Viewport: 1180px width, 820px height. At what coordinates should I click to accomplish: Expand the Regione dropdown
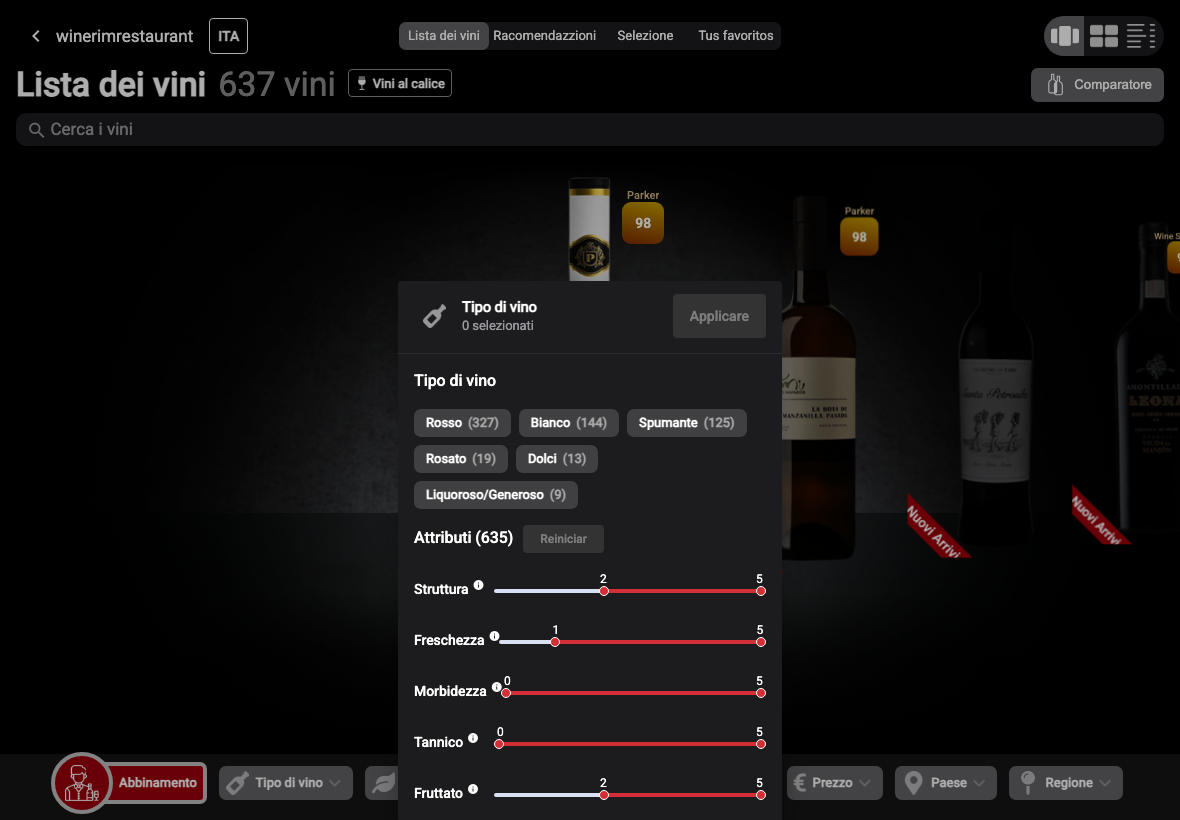point(1066,782)
